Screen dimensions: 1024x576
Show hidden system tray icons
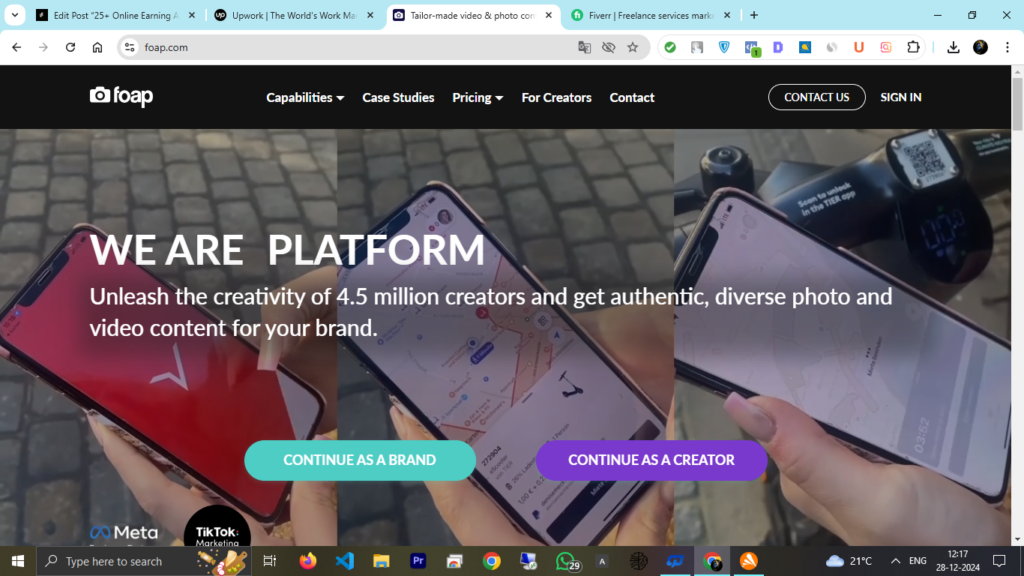(895, 561)
